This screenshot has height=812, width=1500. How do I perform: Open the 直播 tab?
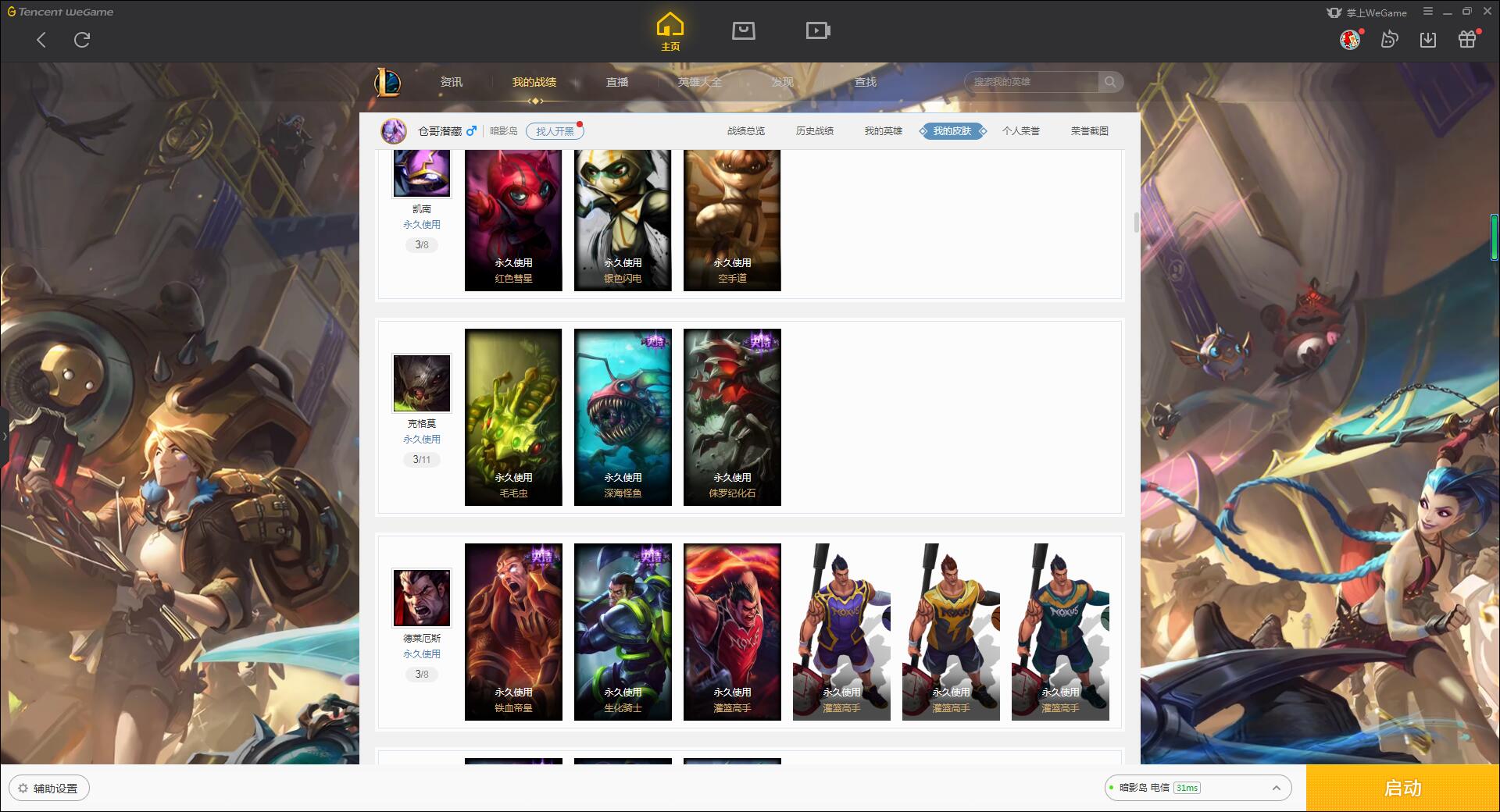point(617,82)
